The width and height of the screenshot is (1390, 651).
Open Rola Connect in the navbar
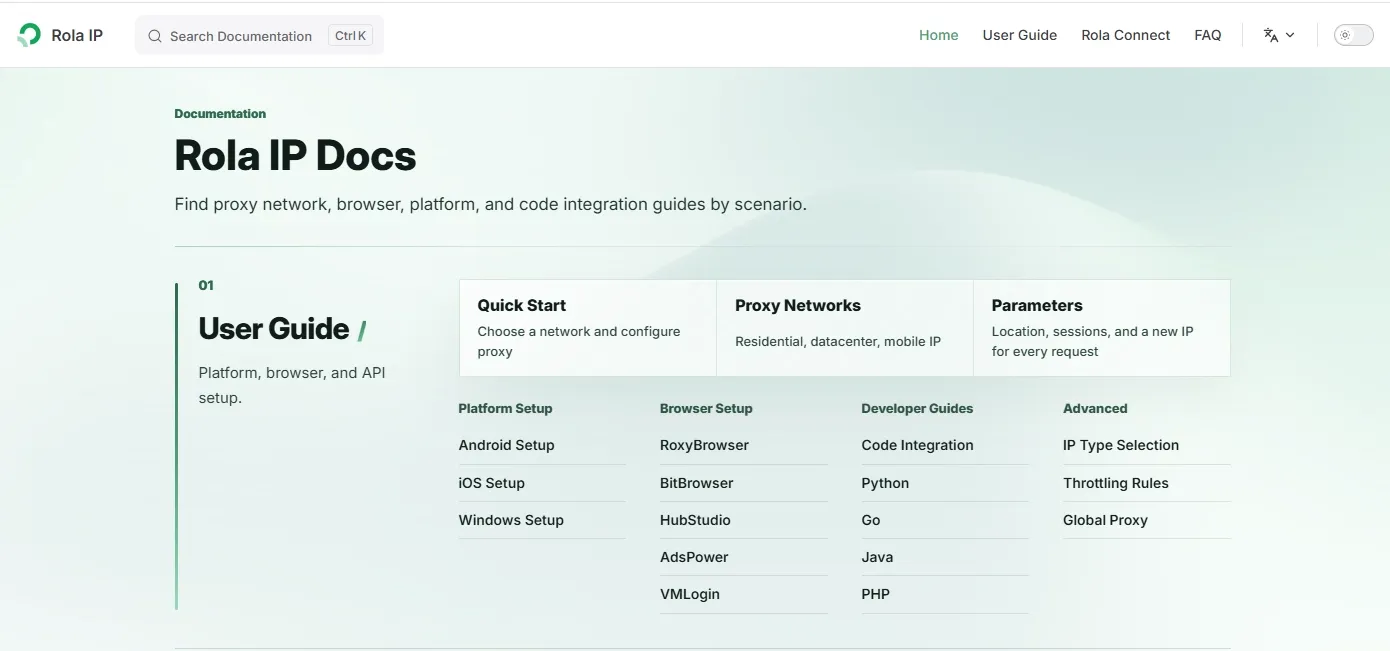[x=1125, y=35]
